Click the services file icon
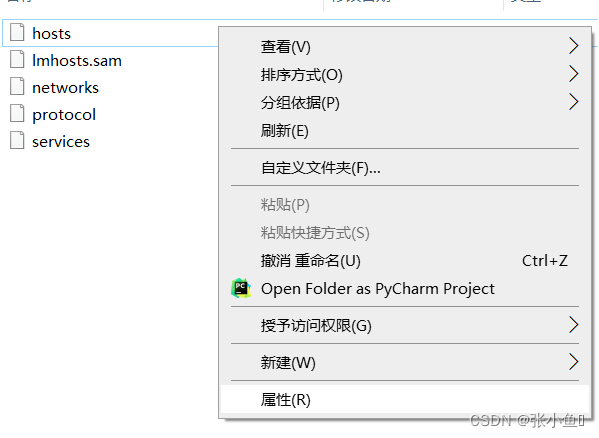This screenshot has width=599, height=438. [x=17, y=140]
